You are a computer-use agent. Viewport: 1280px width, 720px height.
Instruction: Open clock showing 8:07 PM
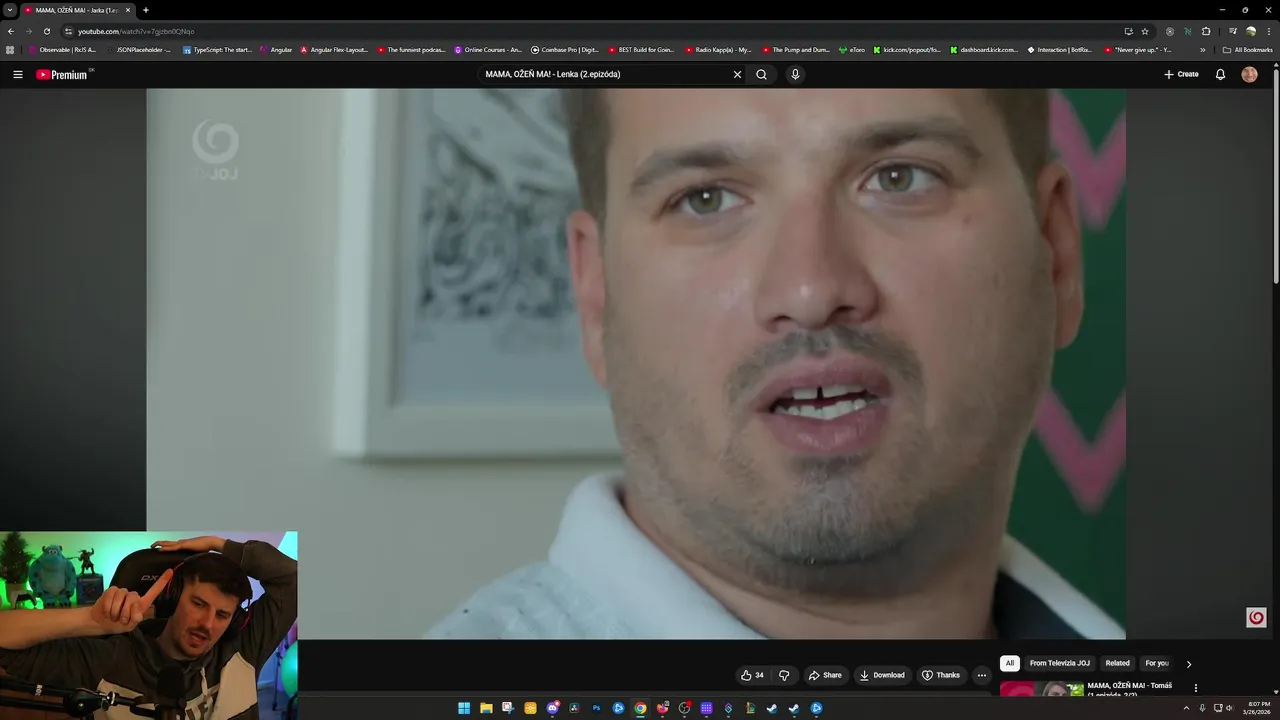(x=1258, y=708)
